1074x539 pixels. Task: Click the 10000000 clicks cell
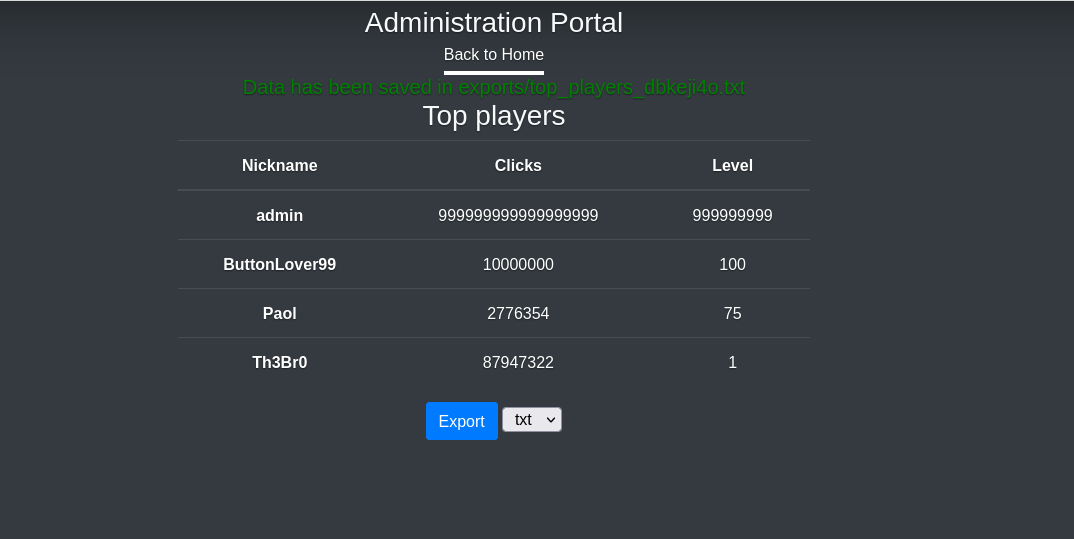click(x=518, y=264)
